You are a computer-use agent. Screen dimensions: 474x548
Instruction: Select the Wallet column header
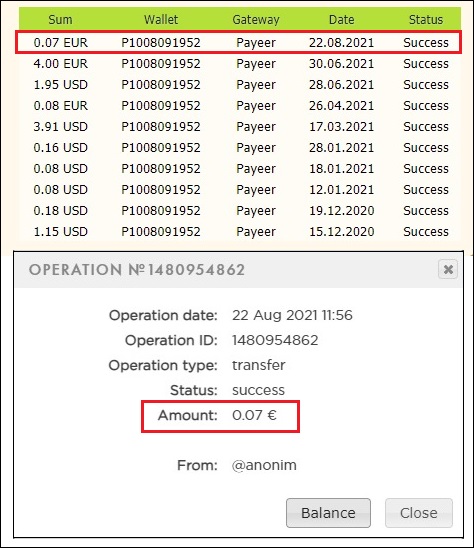click(161, 20)
